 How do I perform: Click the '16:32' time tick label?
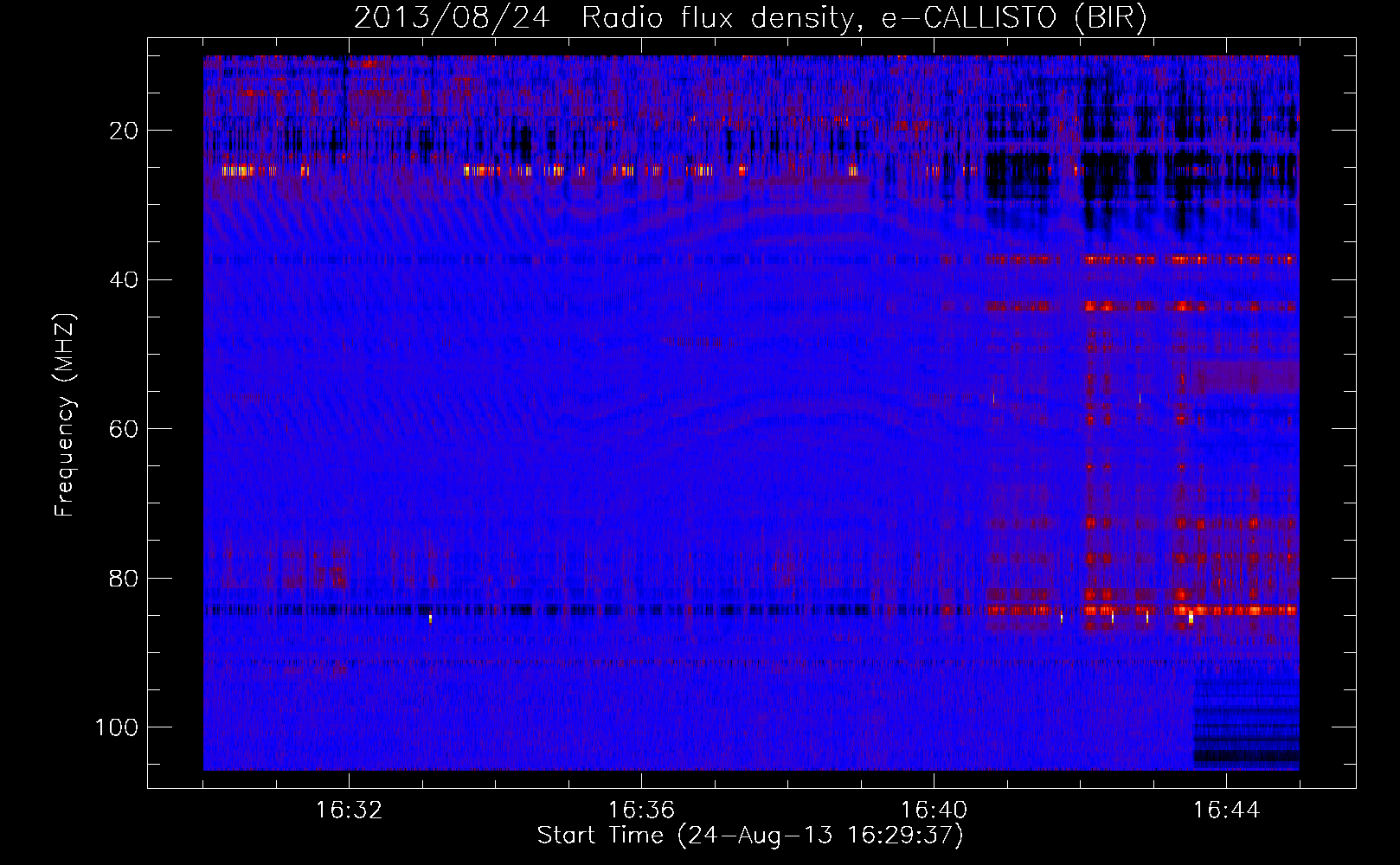349,811
